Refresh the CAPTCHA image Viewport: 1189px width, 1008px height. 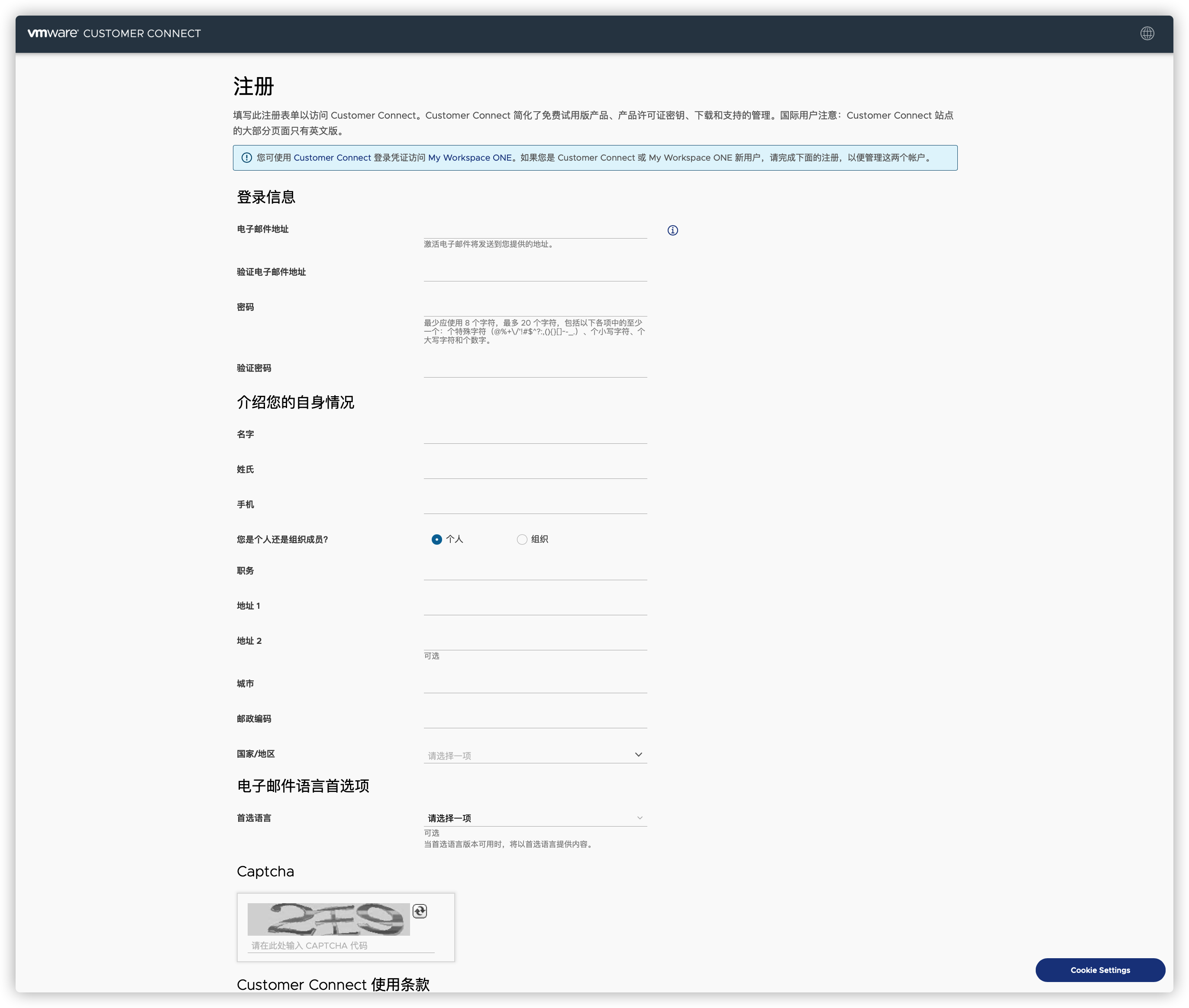point(420,911)
